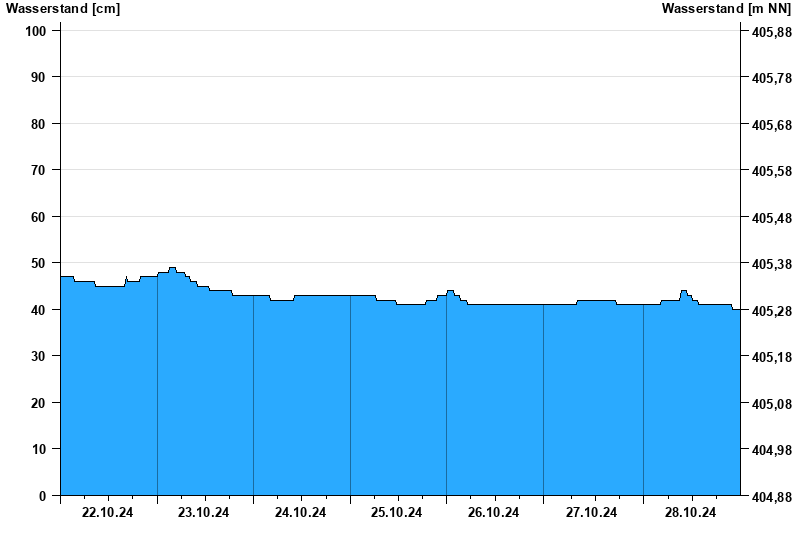Click the 404,98 value on right axis

[771, 451]
